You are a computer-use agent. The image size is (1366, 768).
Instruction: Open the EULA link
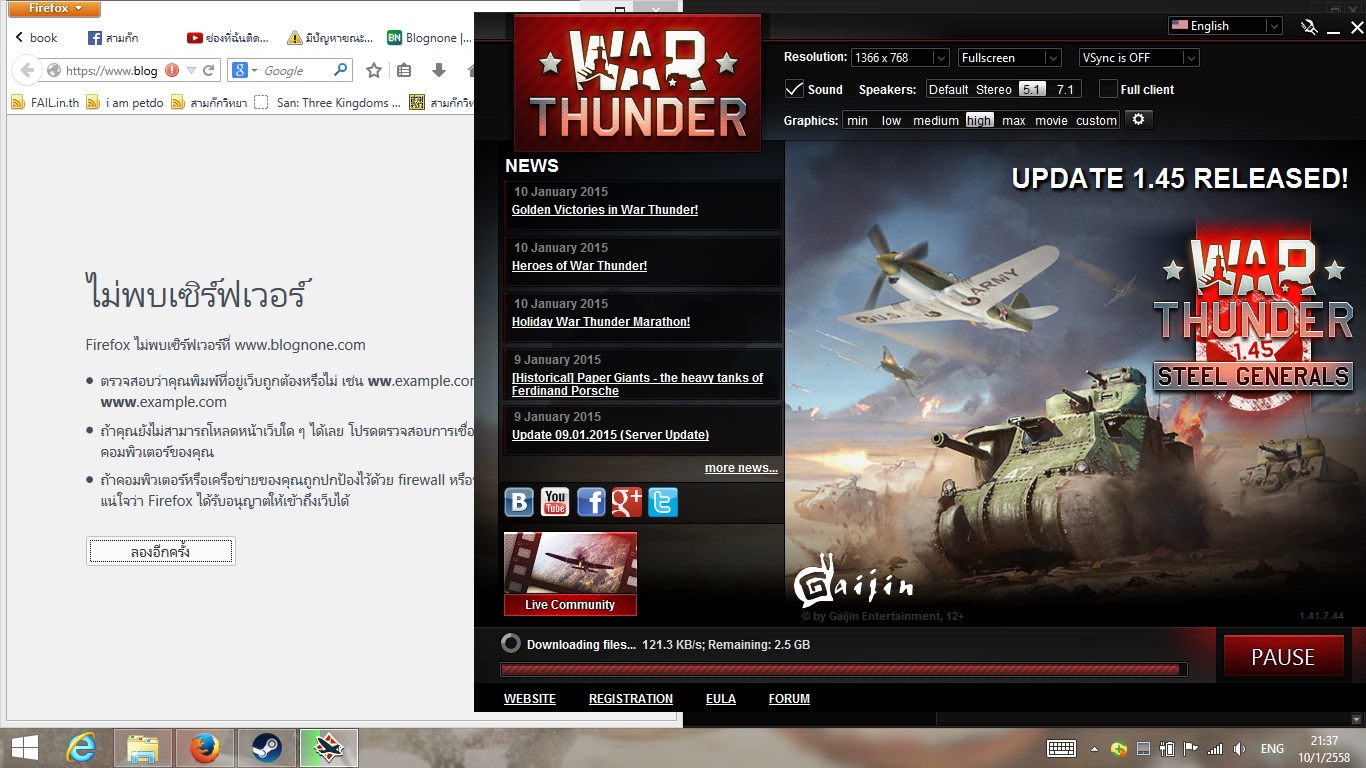coord(721,699)
